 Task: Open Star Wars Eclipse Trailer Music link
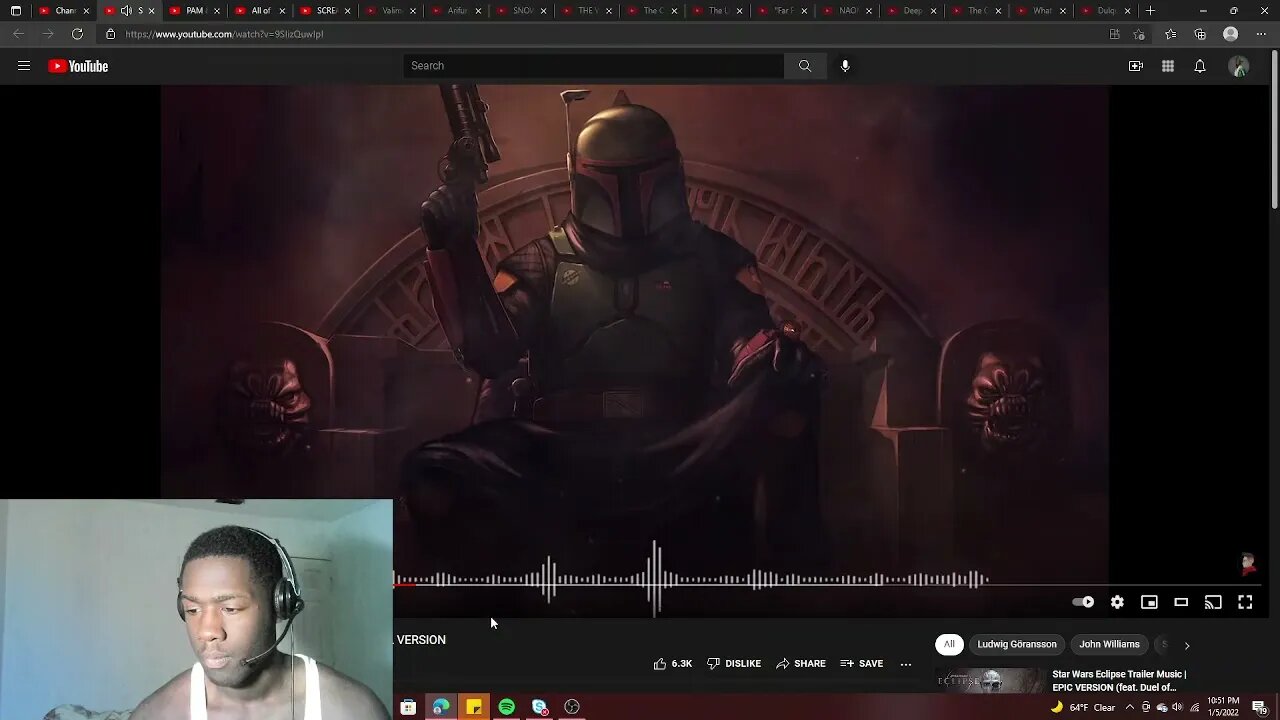1119,681
